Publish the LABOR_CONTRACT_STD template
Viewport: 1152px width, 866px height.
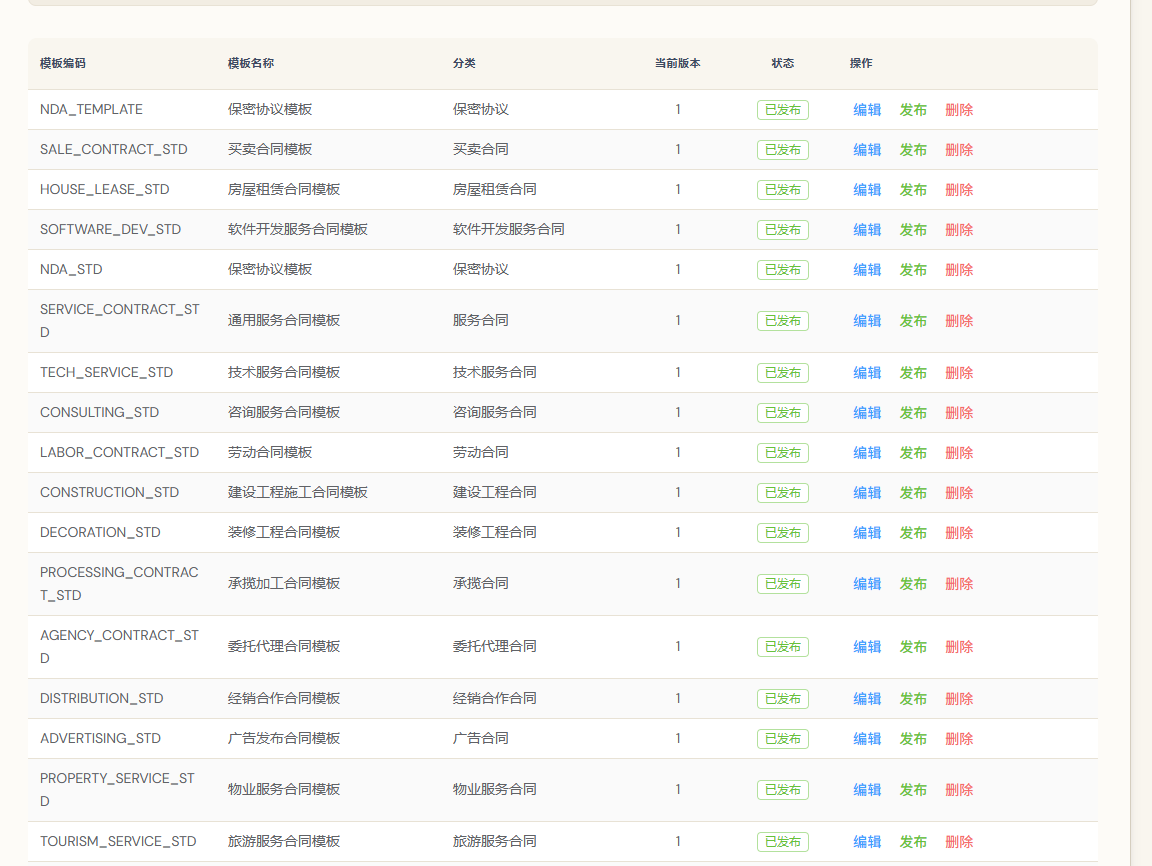tap(913, 453)
